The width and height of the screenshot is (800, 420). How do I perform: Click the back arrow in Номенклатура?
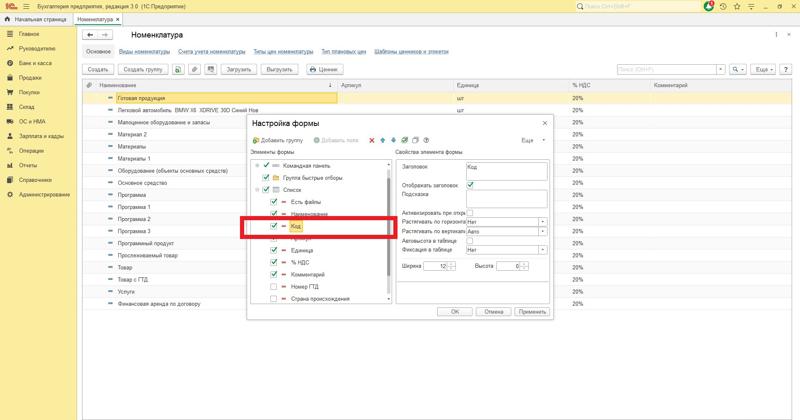[90, 35]
